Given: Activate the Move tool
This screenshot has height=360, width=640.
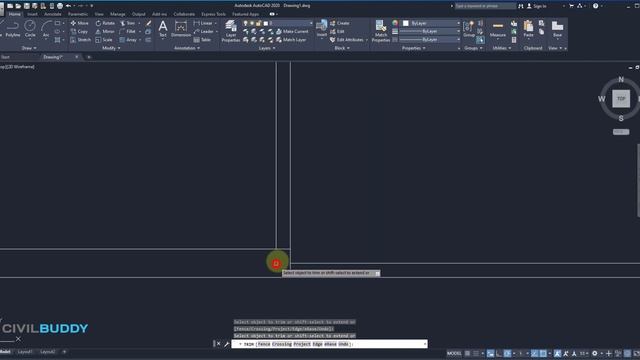Looking at the screenshot, I should point(79,23).
